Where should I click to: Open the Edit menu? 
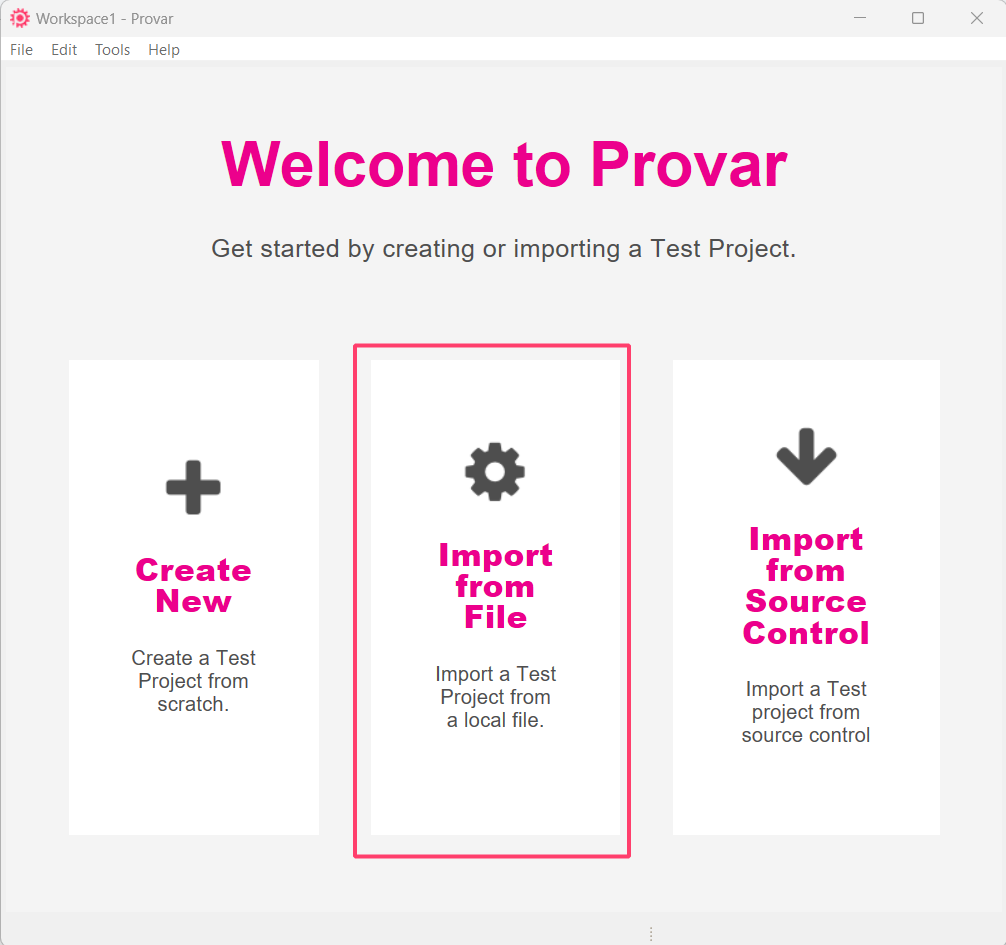pyautogui.click(x=64, y=49)
